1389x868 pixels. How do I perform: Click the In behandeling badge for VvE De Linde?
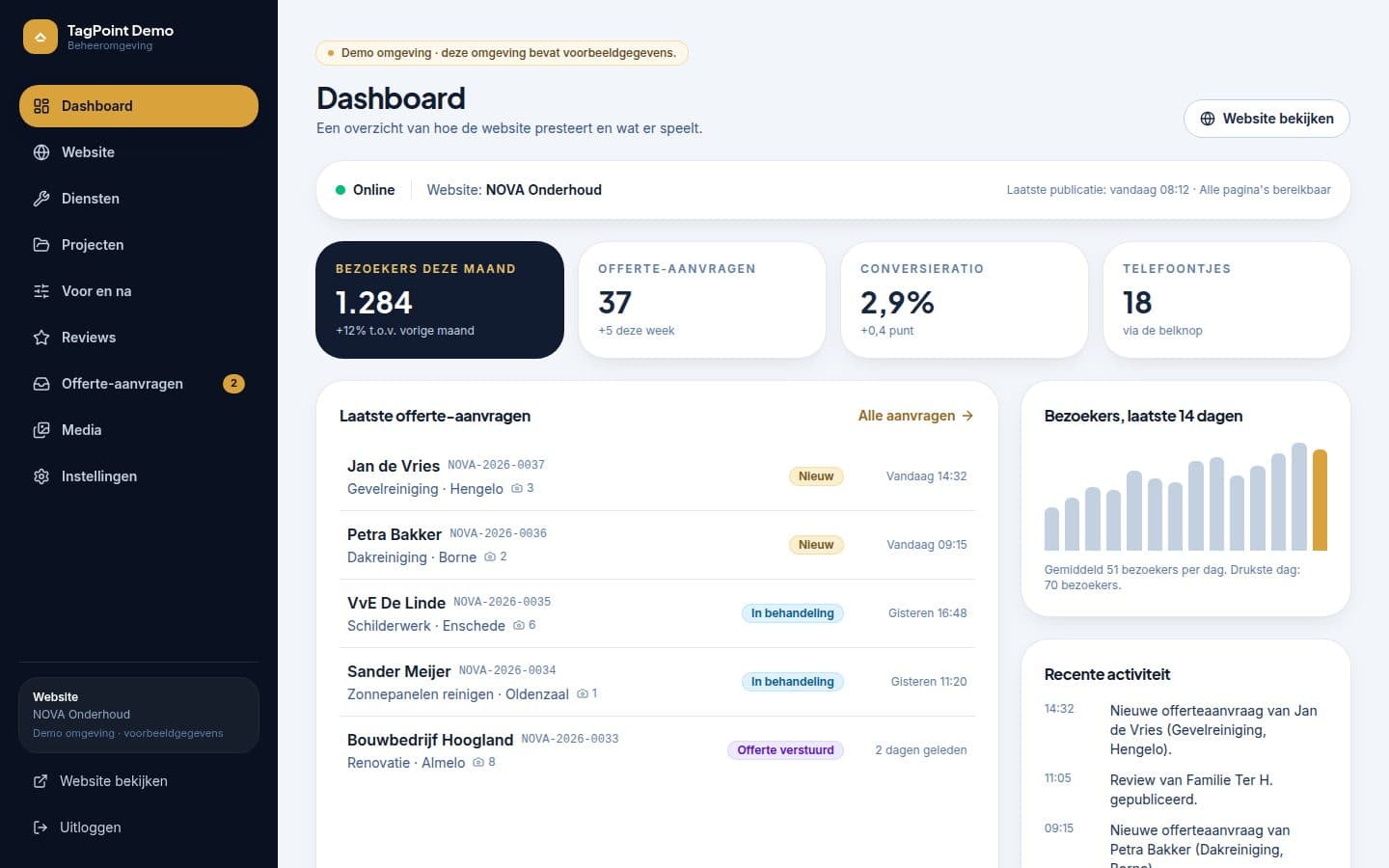793,613
